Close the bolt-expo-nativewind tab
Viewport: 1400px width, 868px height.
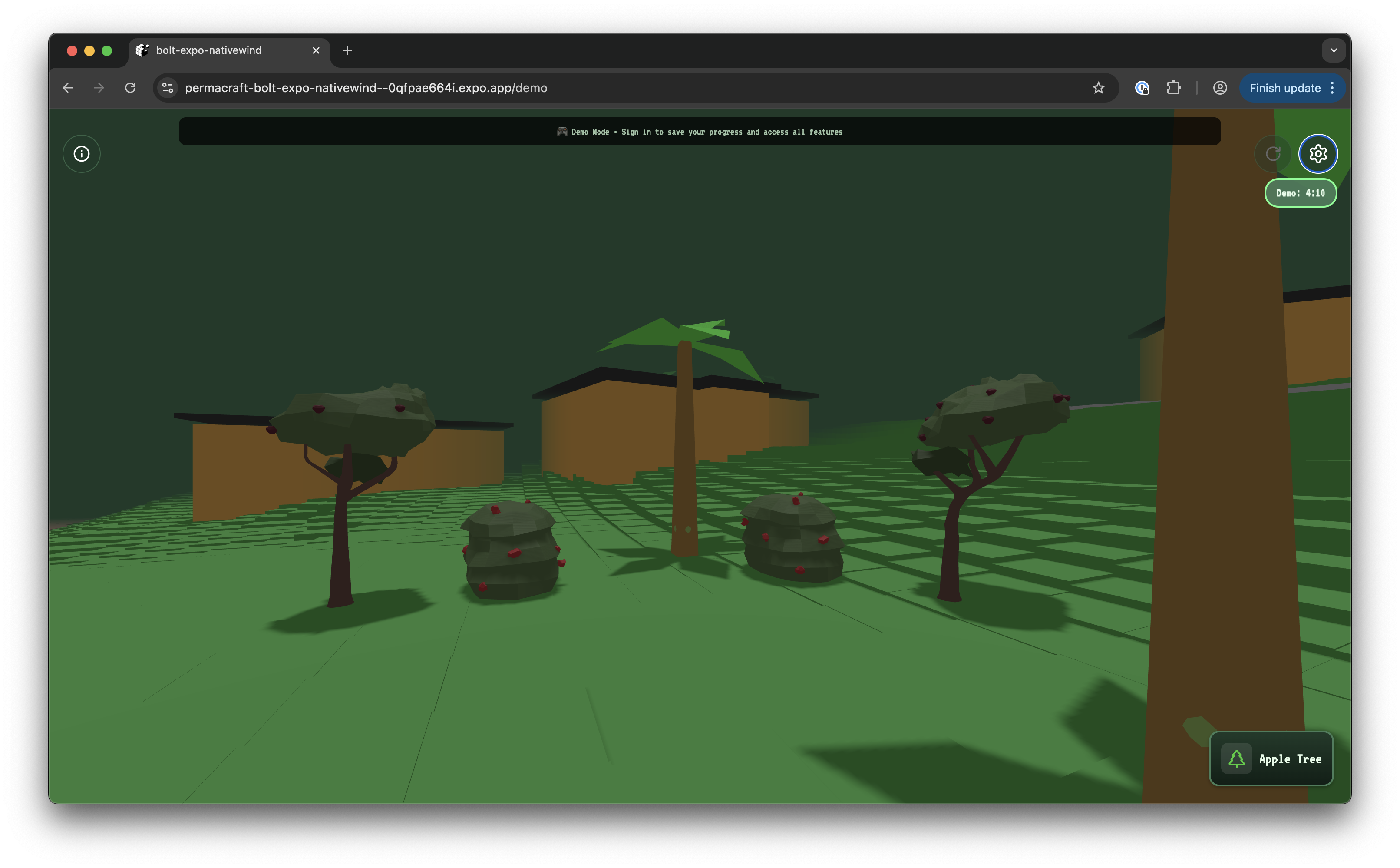pyautogui.click(x=316, y=50)
